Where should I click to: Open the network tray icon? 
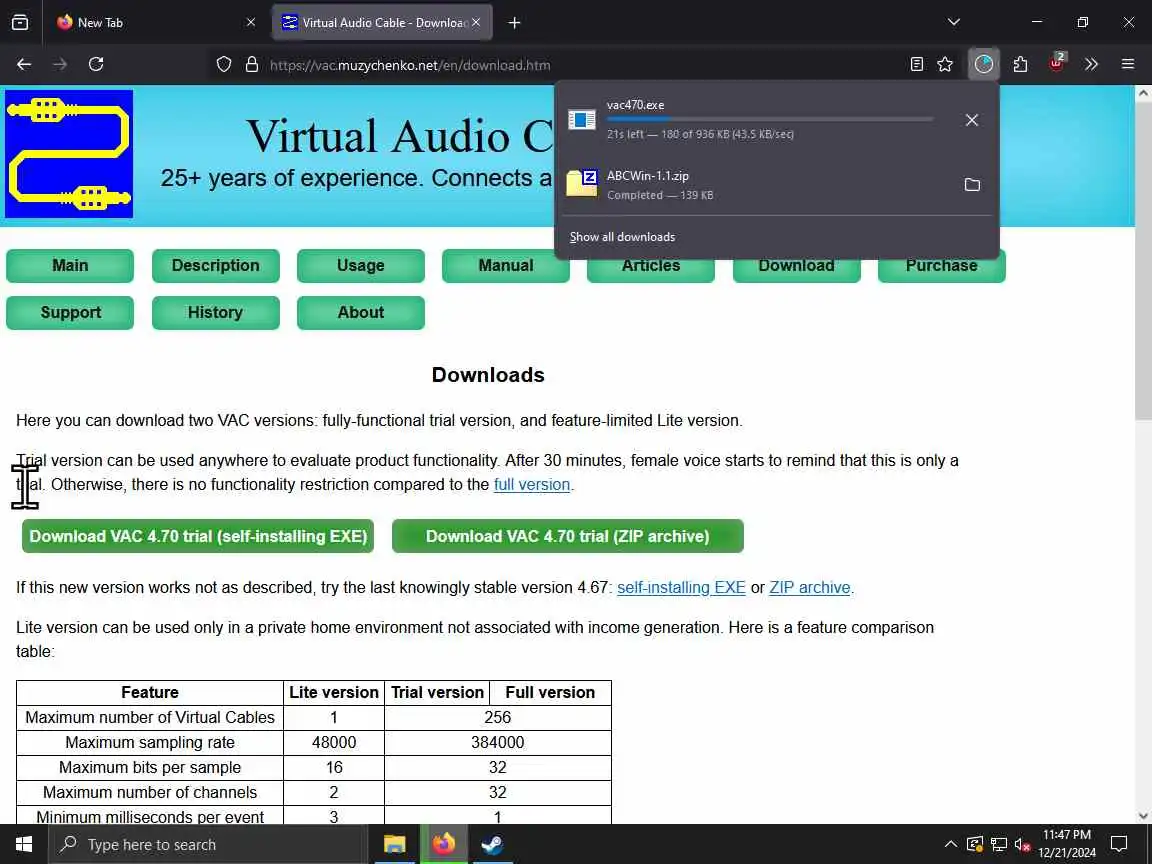coord(998,844)
